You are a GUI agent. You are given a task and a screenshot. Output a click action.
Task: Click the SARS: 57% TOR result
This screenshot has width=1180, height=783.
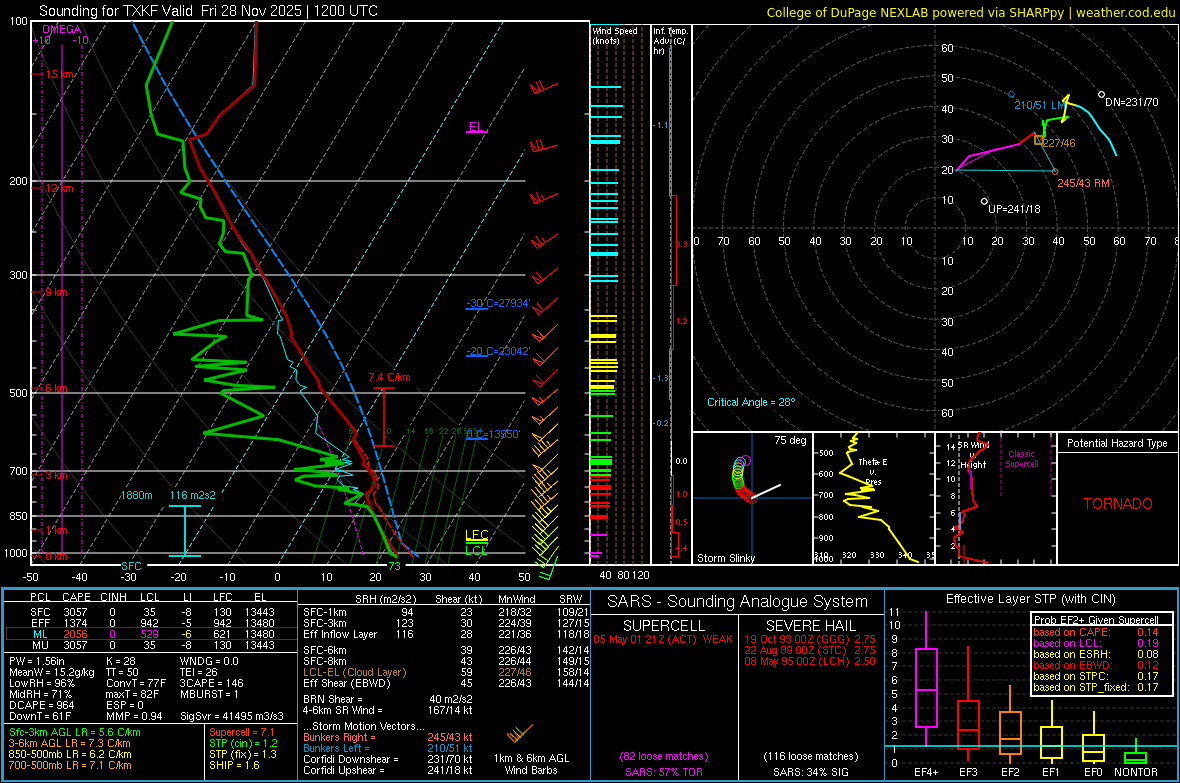[664, 772]
